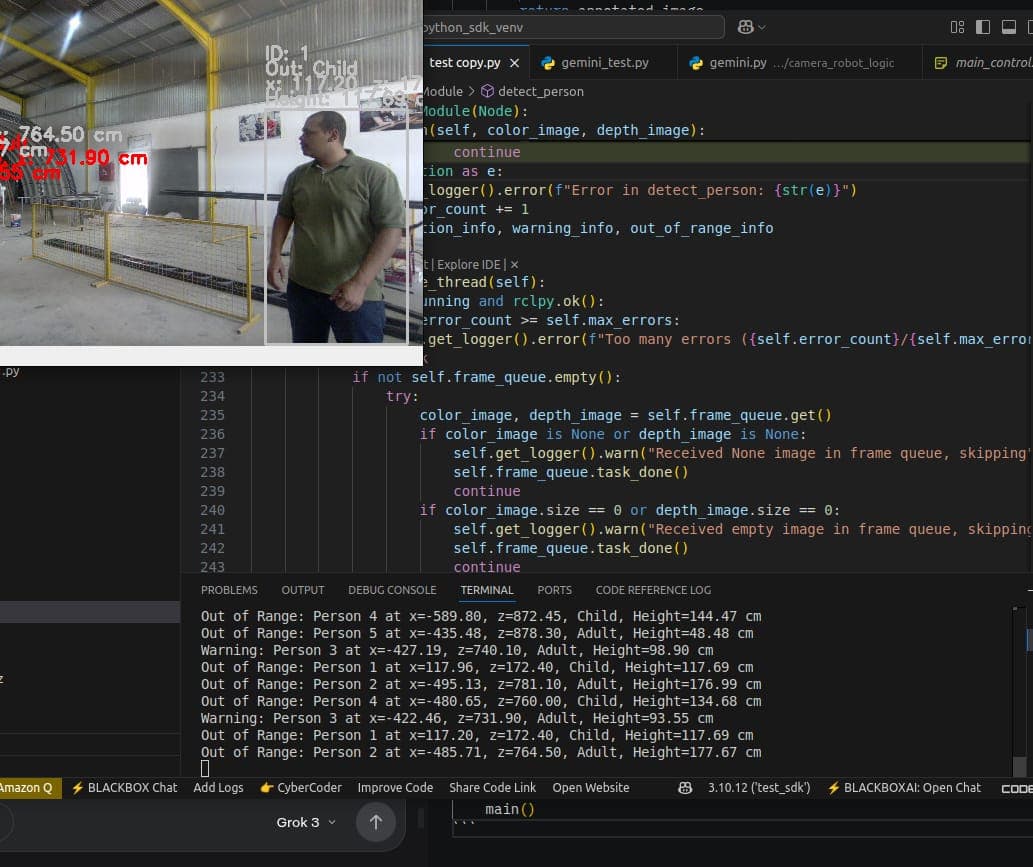Click the send arrow button next to Grok 3
This screenshot has height=867, width=1033.
[x=376, y=822]
